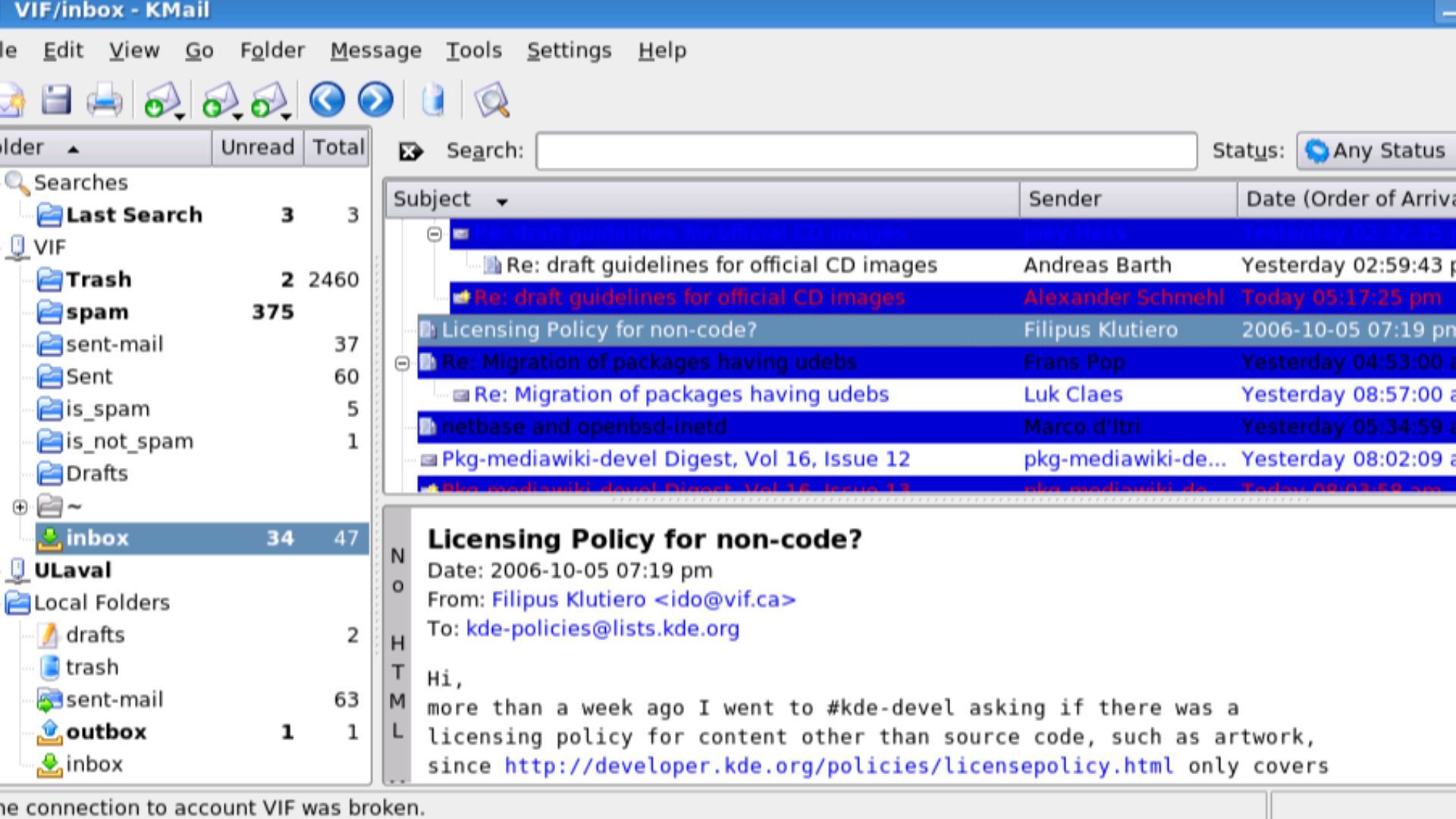Sort folders by Unread column header
Viewport: 1456px width, 819px height.
coord(257,147)
